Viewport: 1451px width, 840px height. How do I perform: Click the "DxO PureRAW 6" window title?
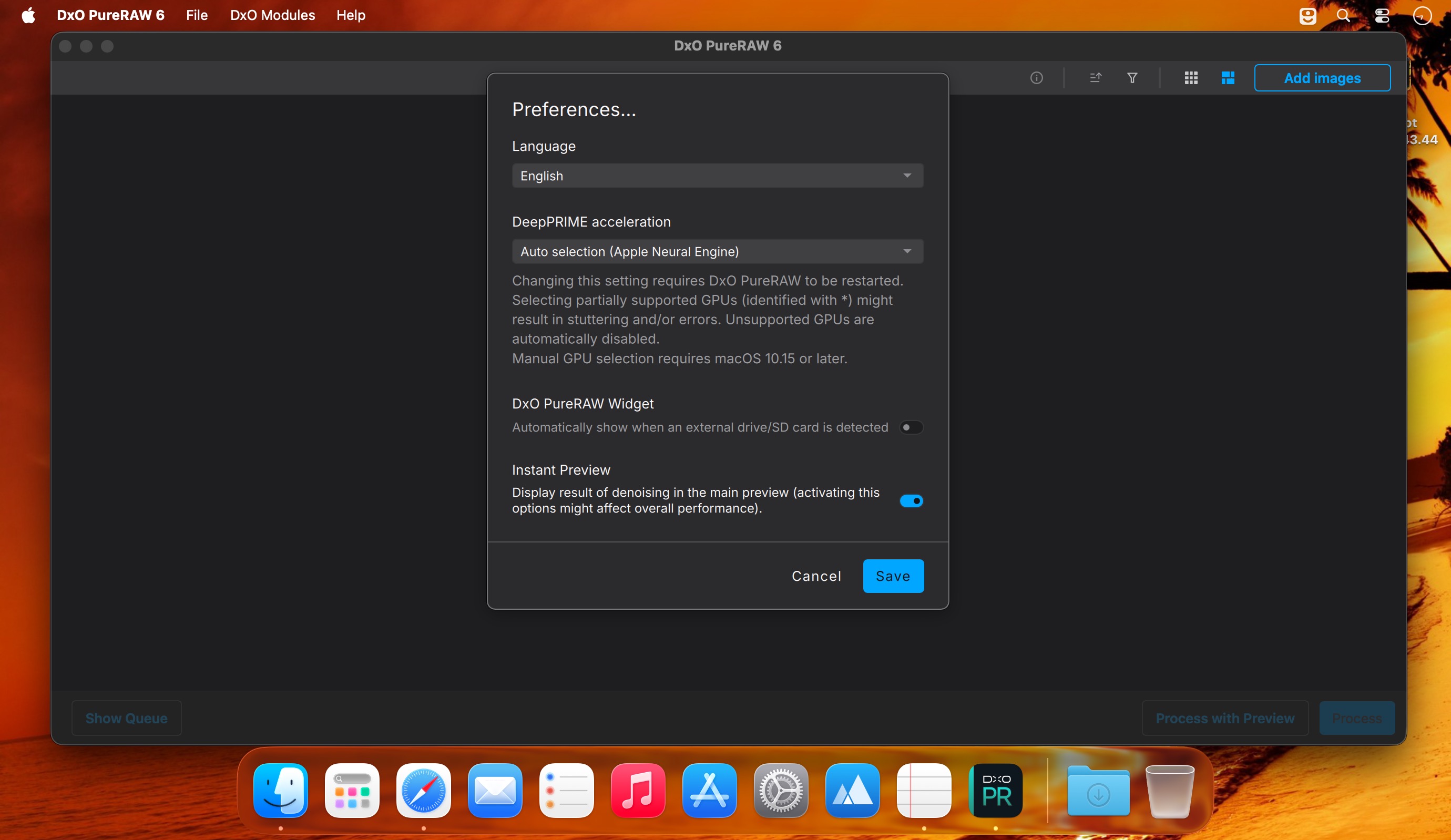tap(728, 46)
